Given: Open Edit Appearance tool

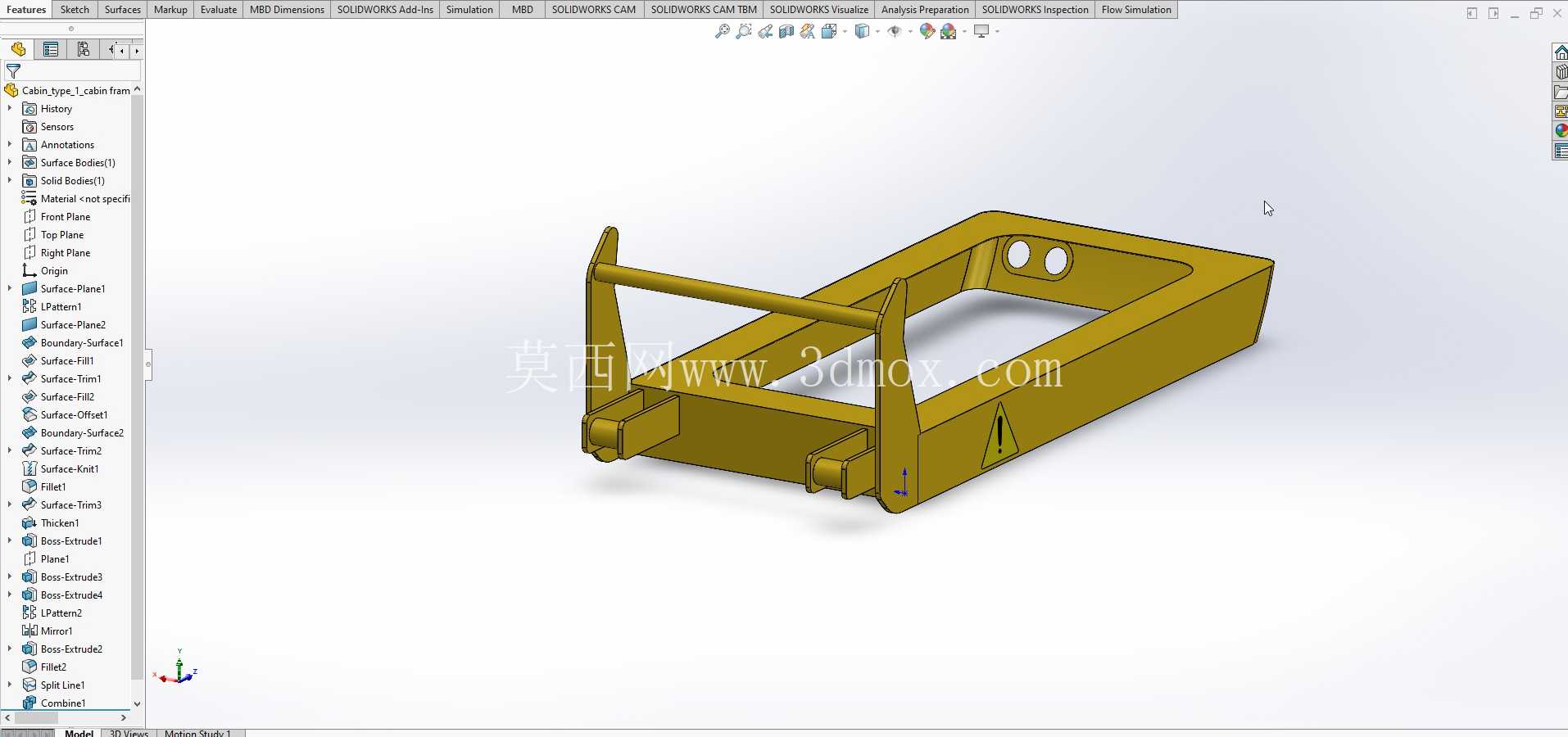Looking at the screenshot, I should click(x=927, y=31).
